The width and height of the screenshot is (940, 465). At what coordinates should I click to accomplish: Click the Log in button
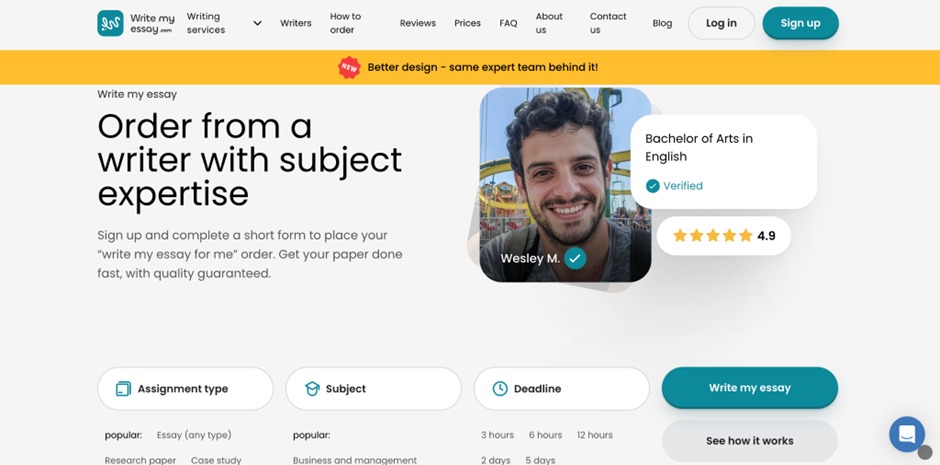click(721, 23)
